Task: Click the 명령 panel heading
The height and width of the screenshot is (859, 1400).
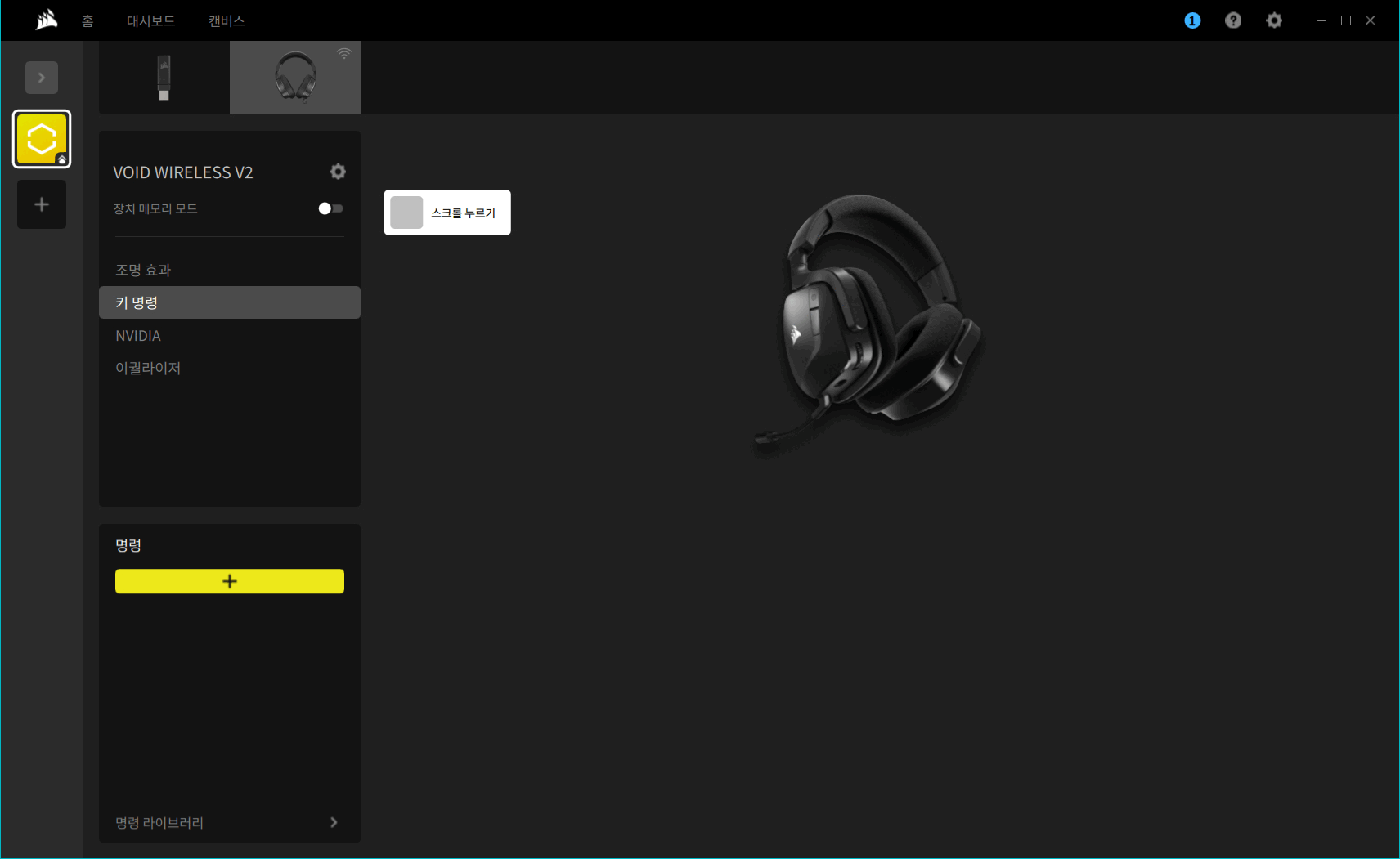Action: (128, 545)
